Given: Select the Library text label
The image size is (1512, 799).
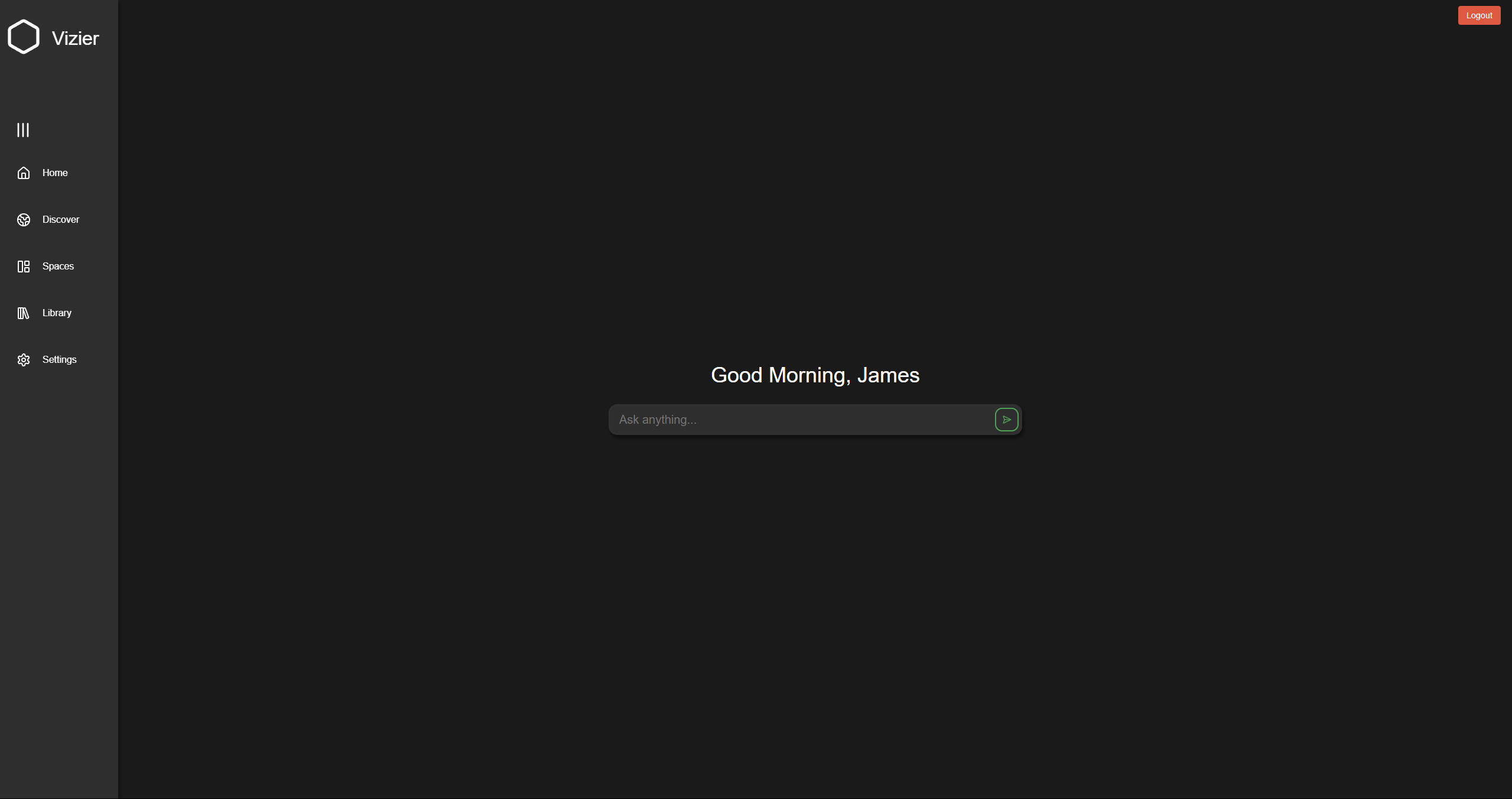Looking at the screenshot, I should click(x=57, y=313).
